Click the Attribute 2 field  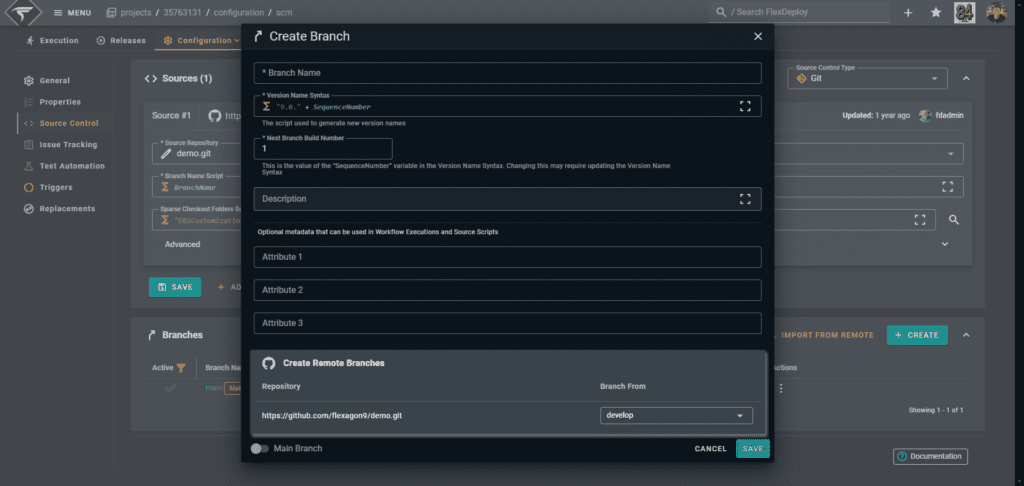pos(507,290)
